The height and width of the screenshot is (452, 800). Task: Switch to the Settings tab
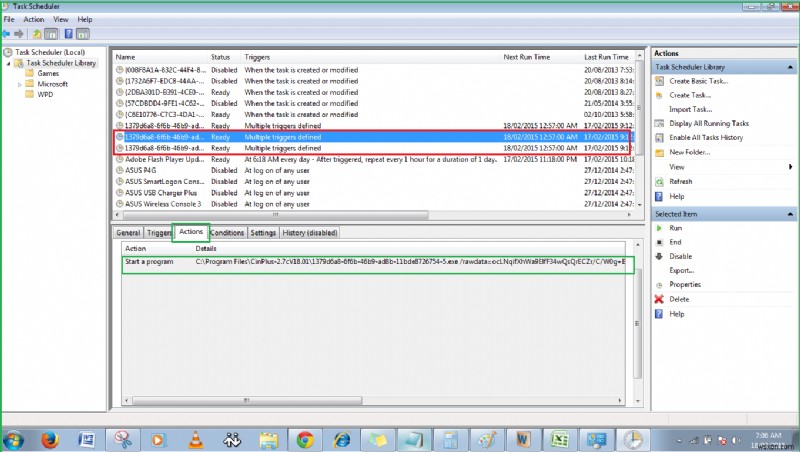click(x=263, y=233)
